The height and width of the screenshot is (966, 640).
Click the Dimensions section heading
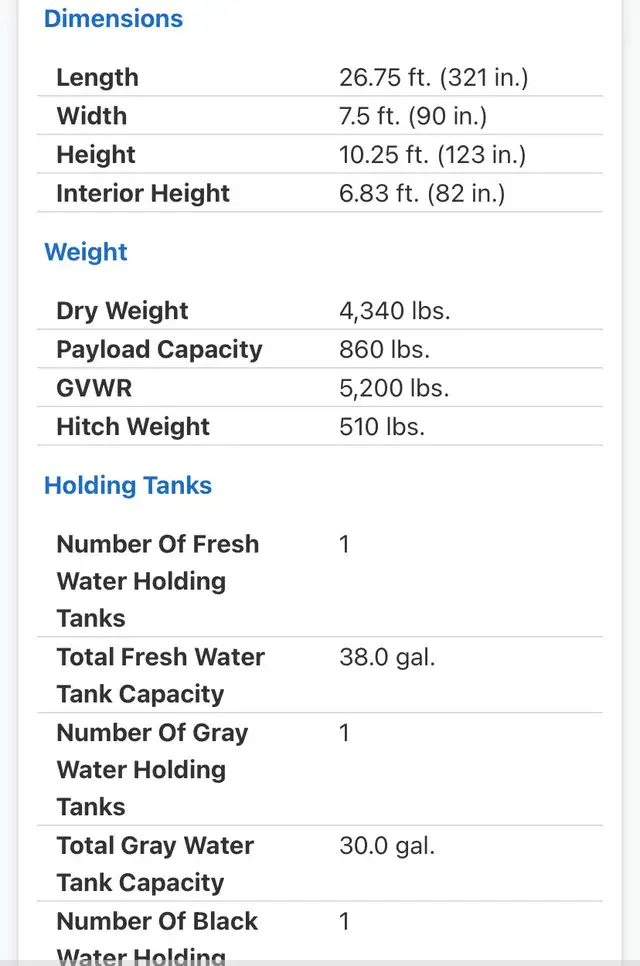pos(113,18)
